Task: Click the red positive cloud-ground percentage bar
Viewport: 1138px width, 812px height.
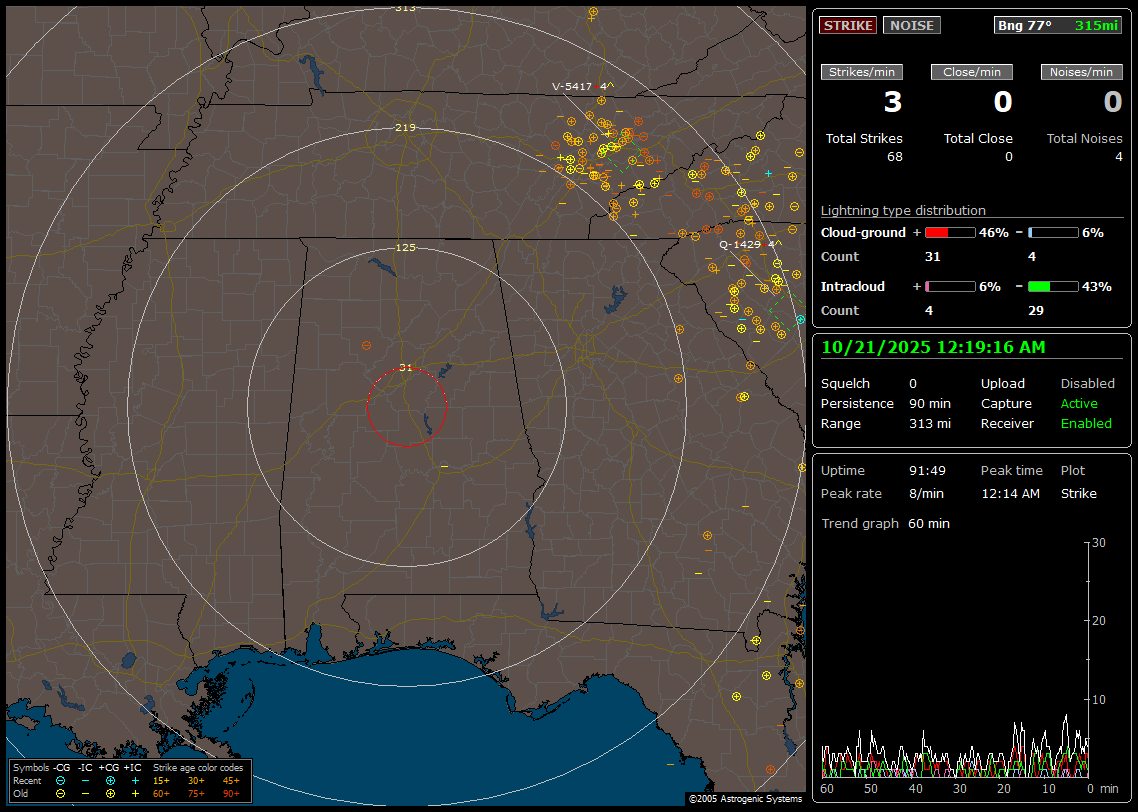Action: pyautogui.click(x=949, y=232)
